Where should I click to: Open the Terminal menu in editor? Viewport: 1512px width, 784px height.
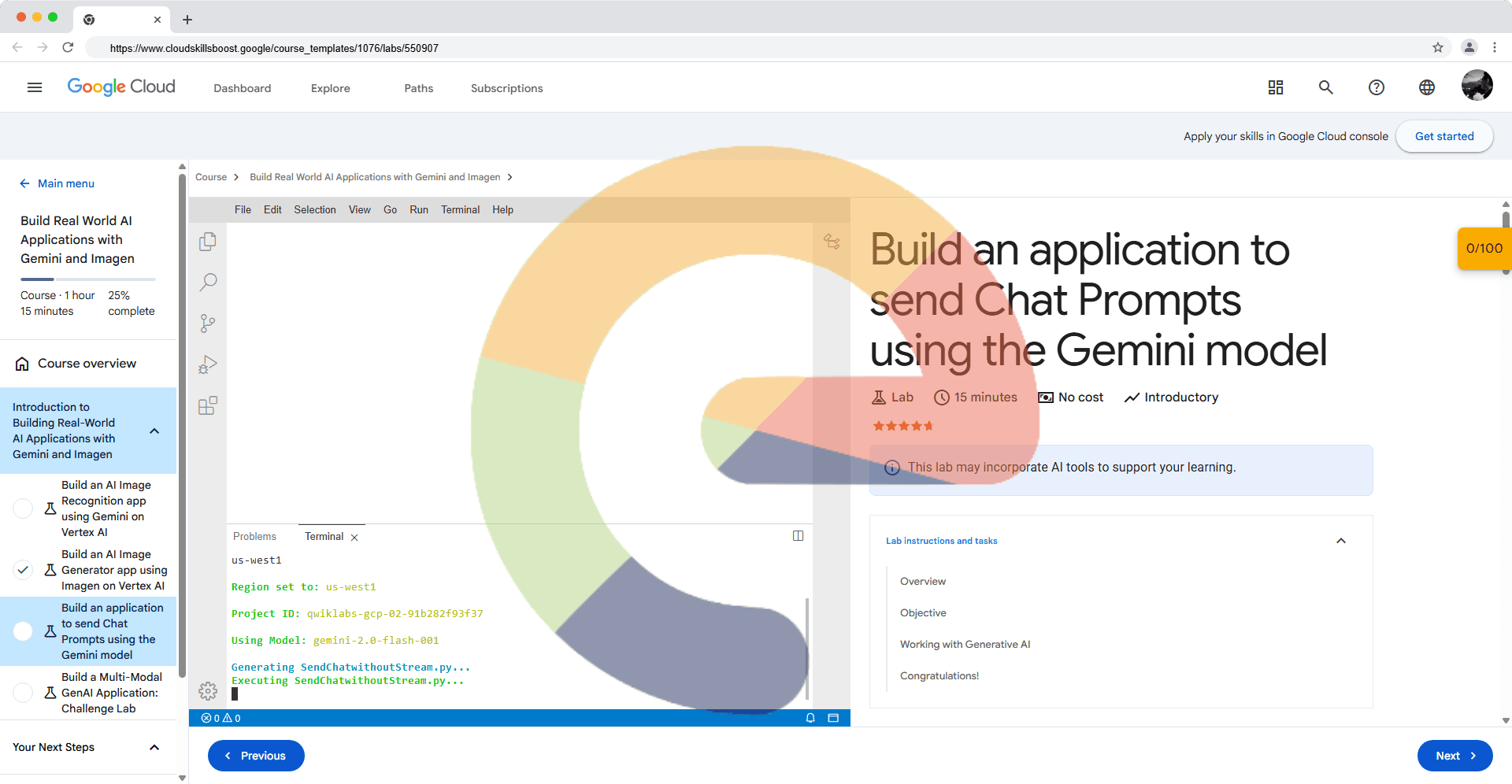[460, 209]
